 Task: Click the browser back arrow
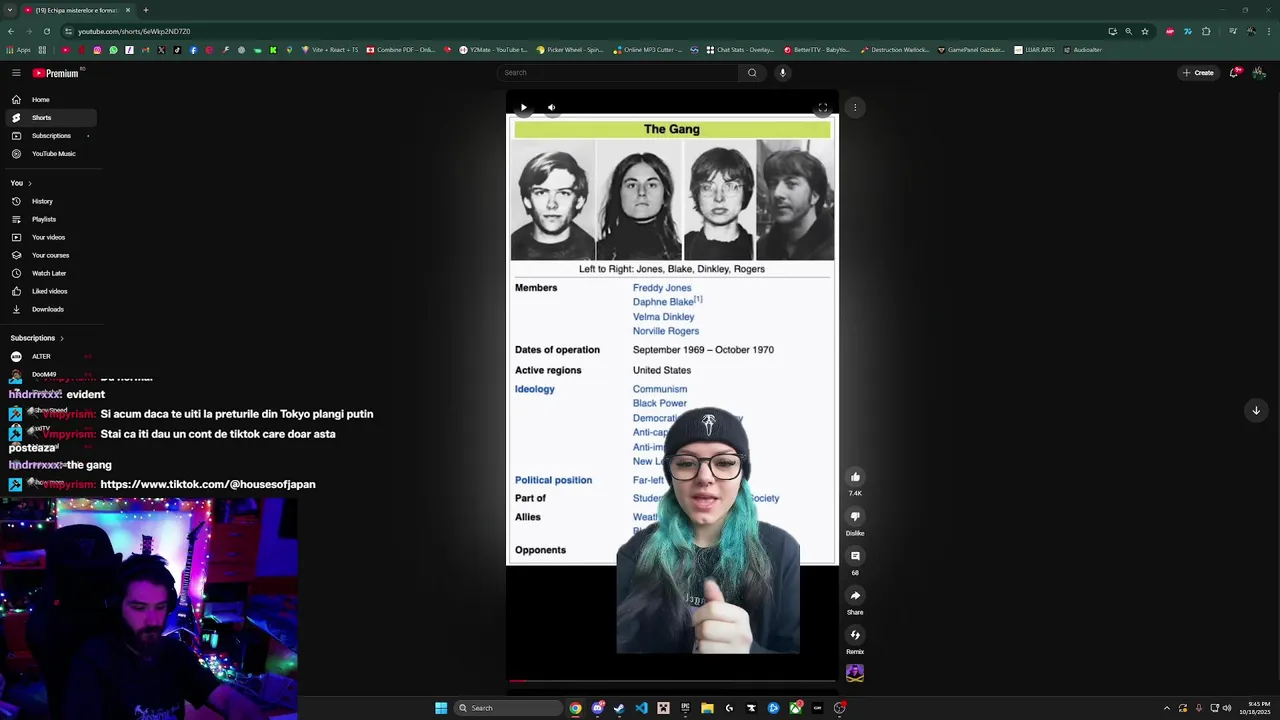pos(11,31)
